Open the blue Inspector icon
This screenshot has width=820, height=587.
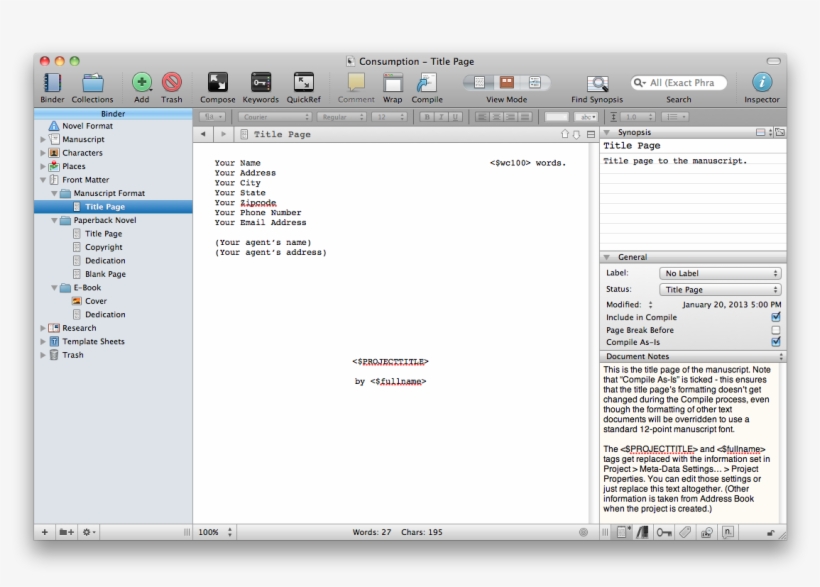click(x=762, y=84)
